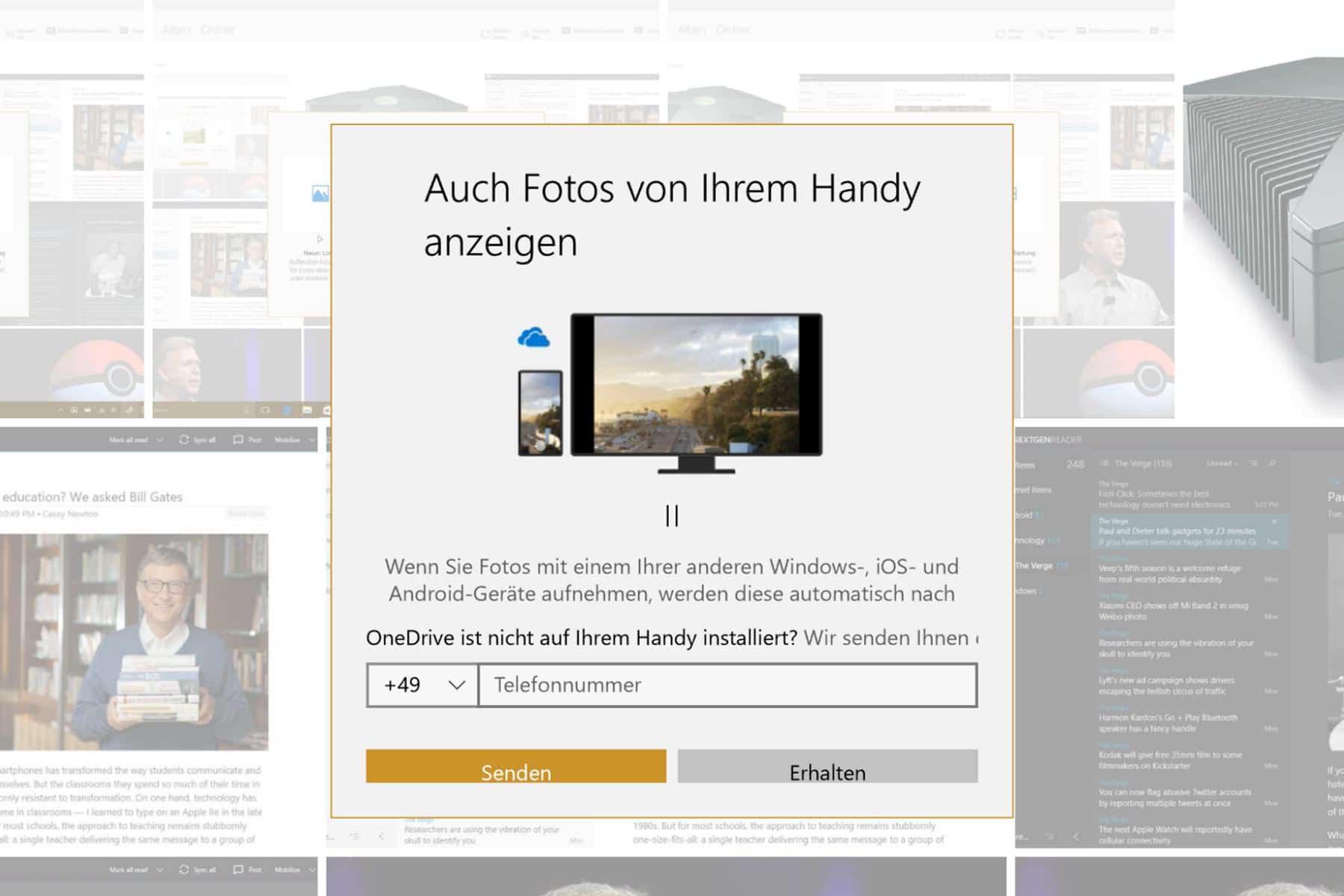Screen dimensions: 1344x896
Task: Click the back chevron at the NextGen Reader sidebar bottom
Action: pos(1076,837)
